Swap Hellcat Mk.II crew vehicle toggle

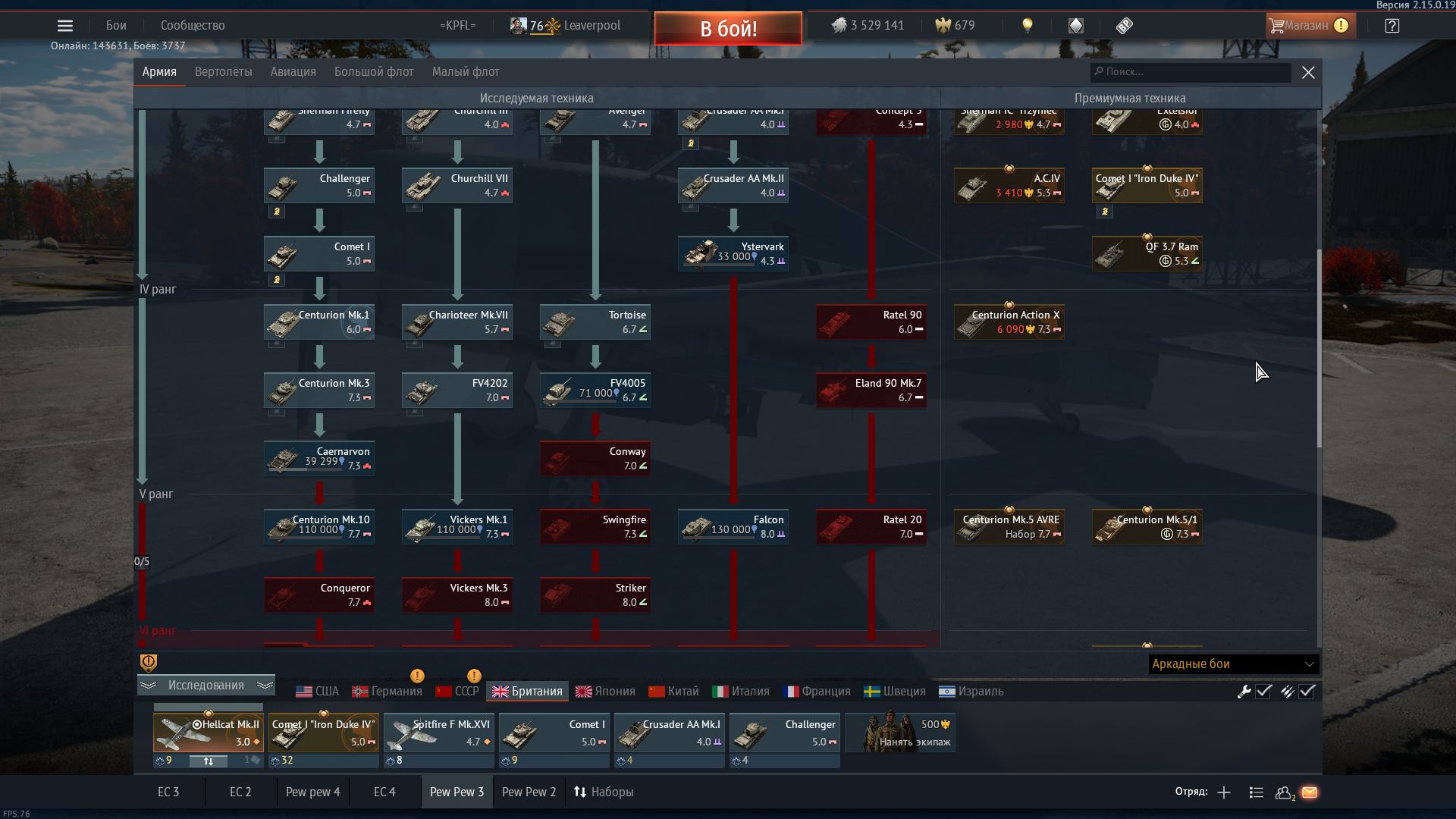209,761
